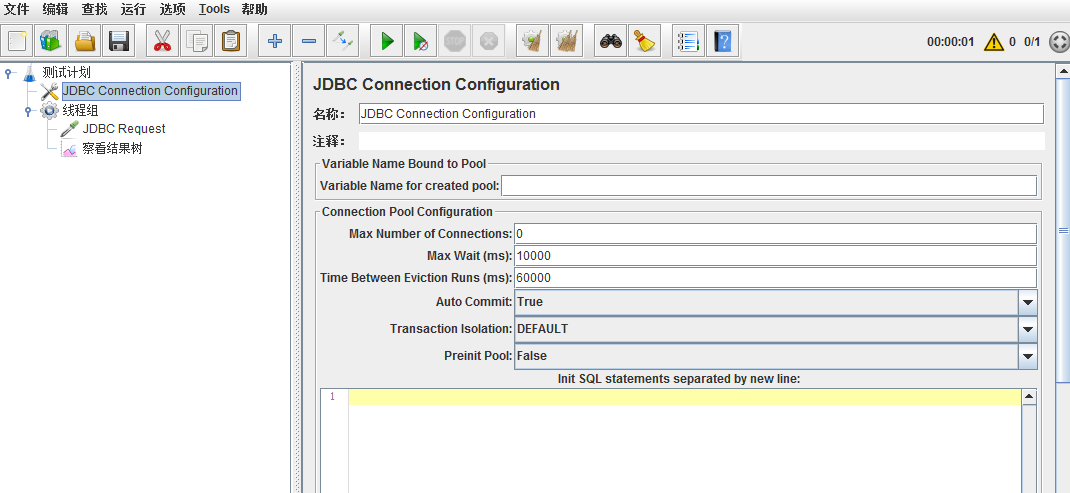
Task: Collapse all nodes with minus icon
Action: (308, 42)
